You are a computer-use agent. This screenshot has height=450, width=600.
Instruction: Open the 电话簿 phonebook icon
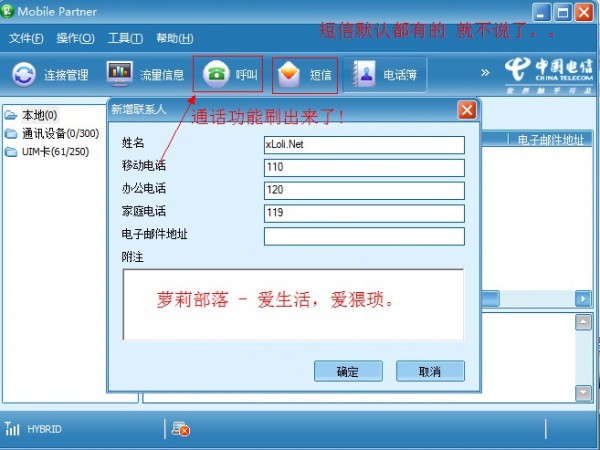click(x=364, y=74)
